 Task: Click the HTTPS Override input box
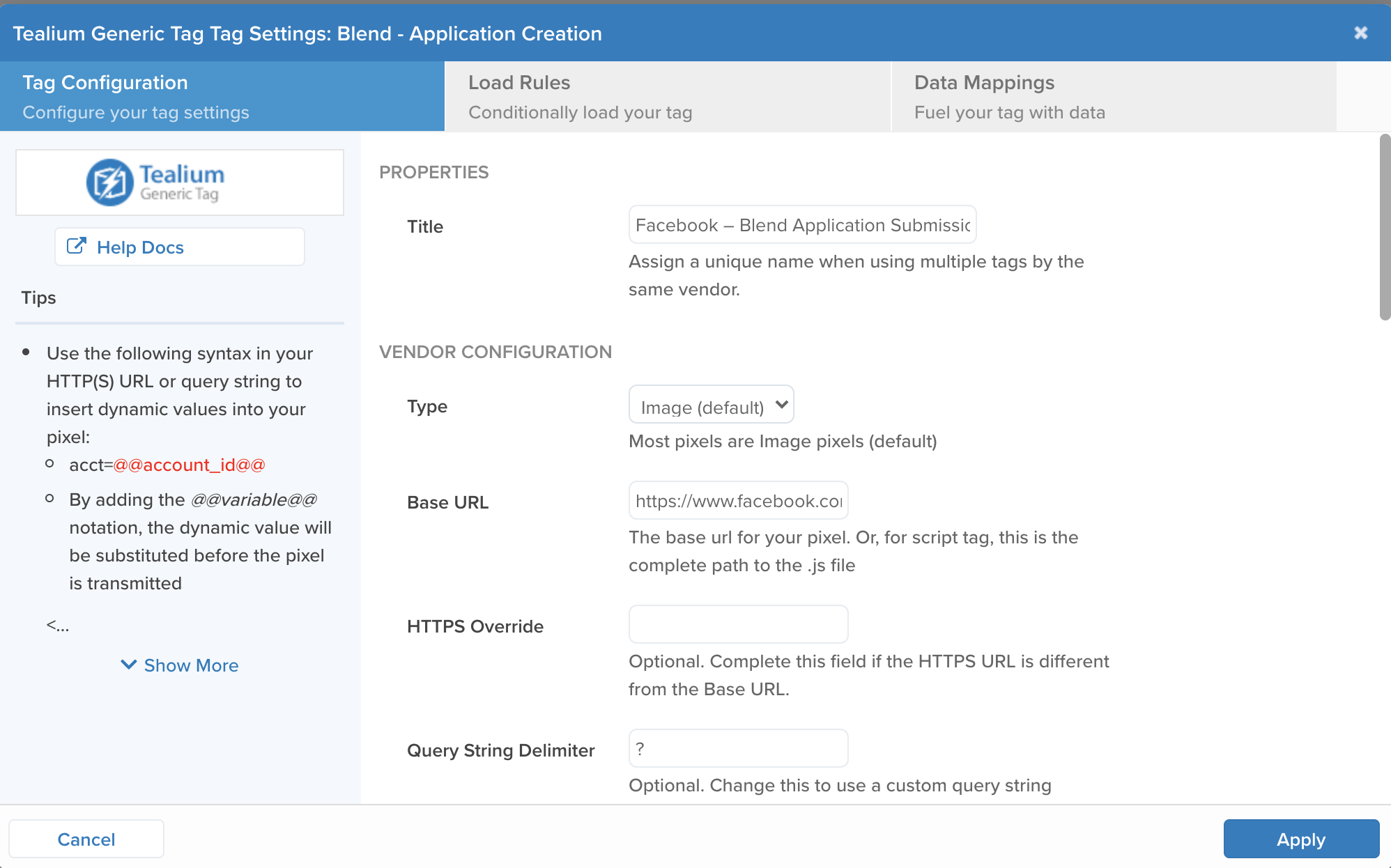[738, 624]
